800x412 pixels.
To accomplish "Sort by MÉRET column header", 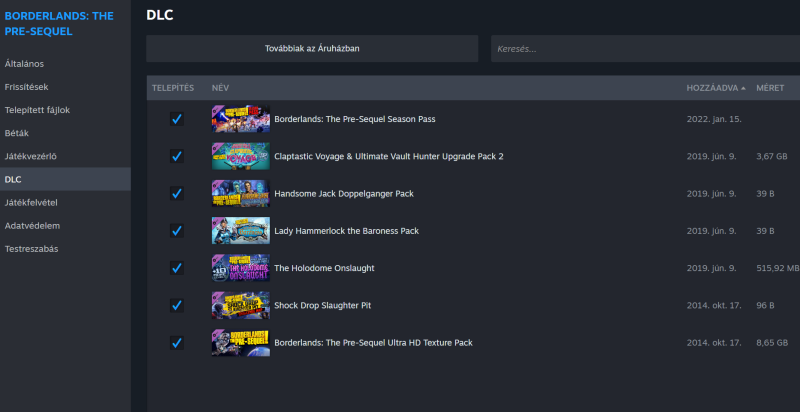I will [x=770, y=88].
